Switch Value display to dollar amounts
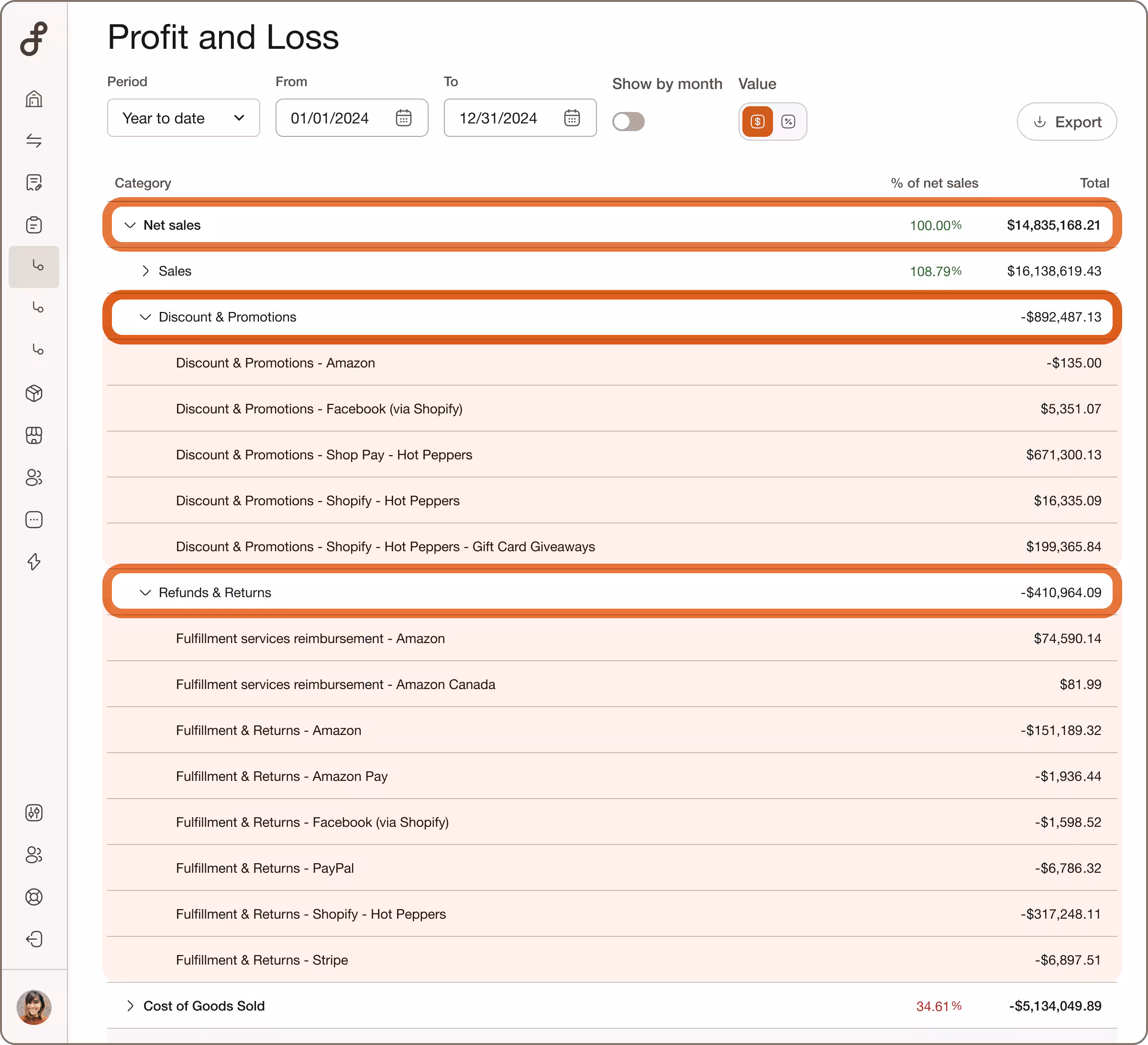The width and height of the screenshot is (1148, 1045). click(x=757, y=122)
